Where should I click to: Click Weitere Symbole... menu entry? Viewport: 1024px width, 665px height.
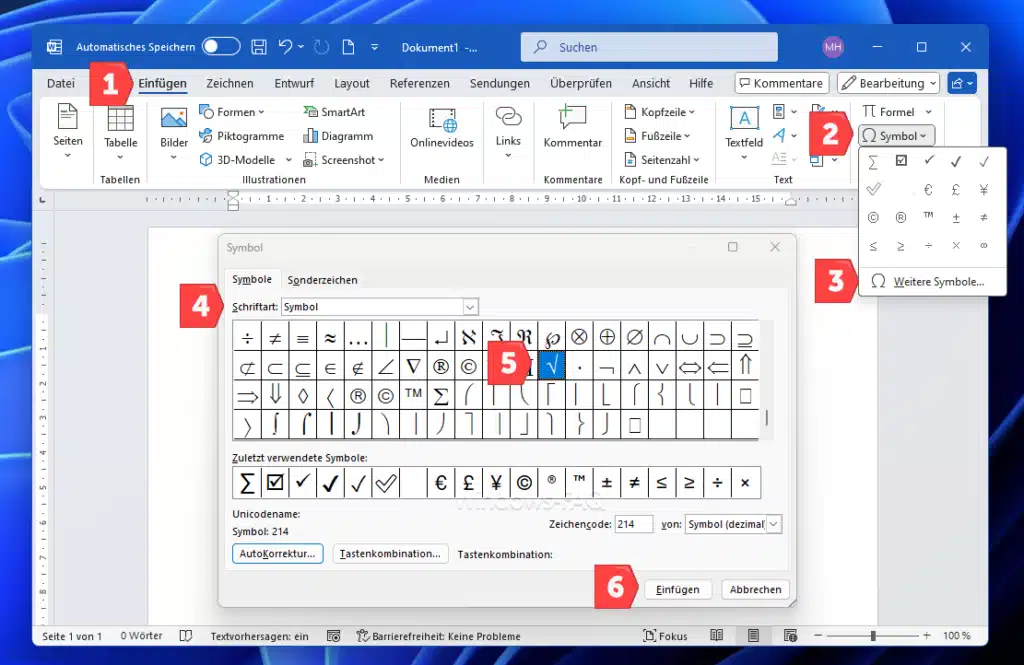pos(932,282)
